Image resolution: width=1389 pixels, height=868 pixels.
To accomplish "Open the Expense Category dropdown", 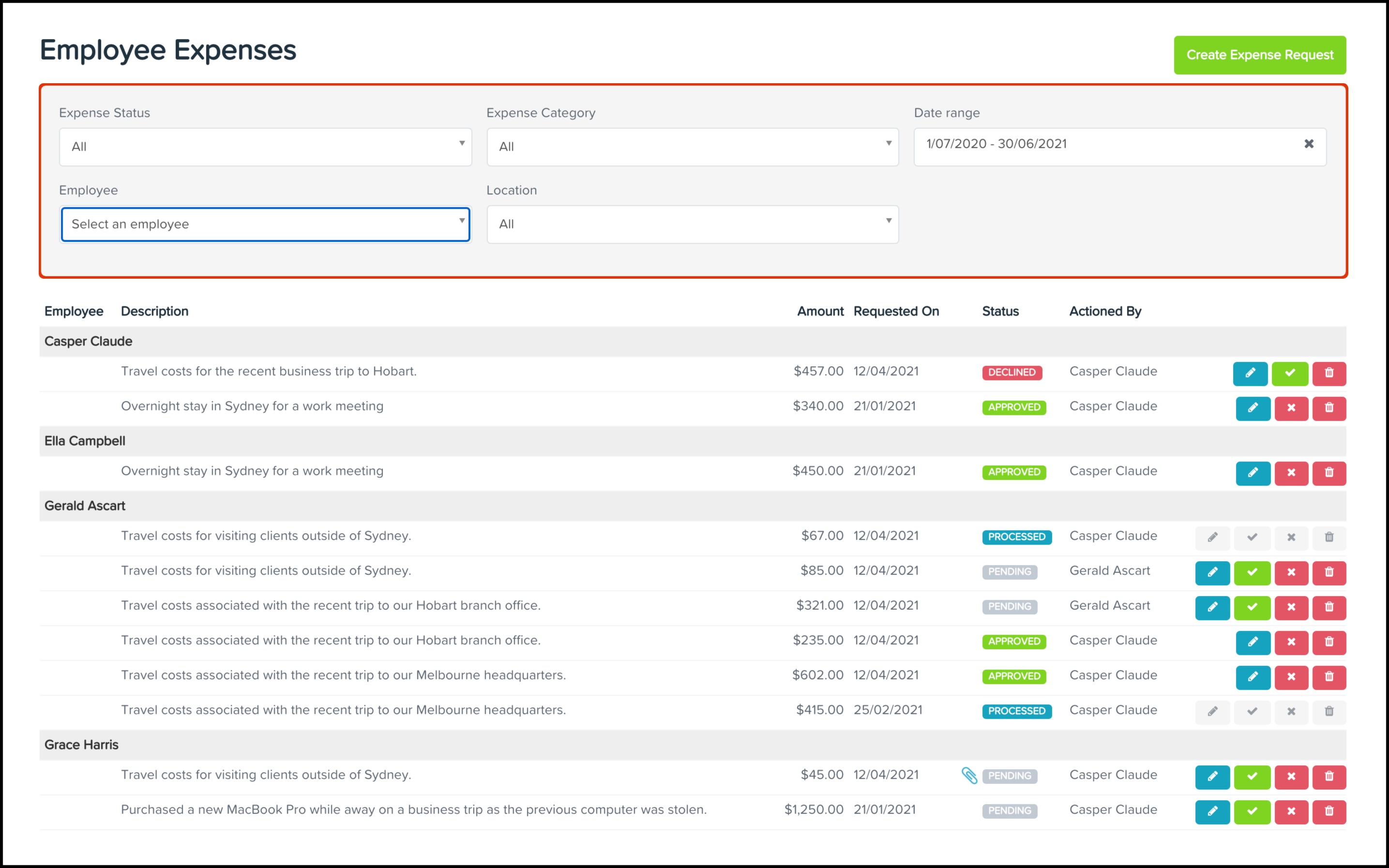I will pyautogui.click(x=692, y=147).
